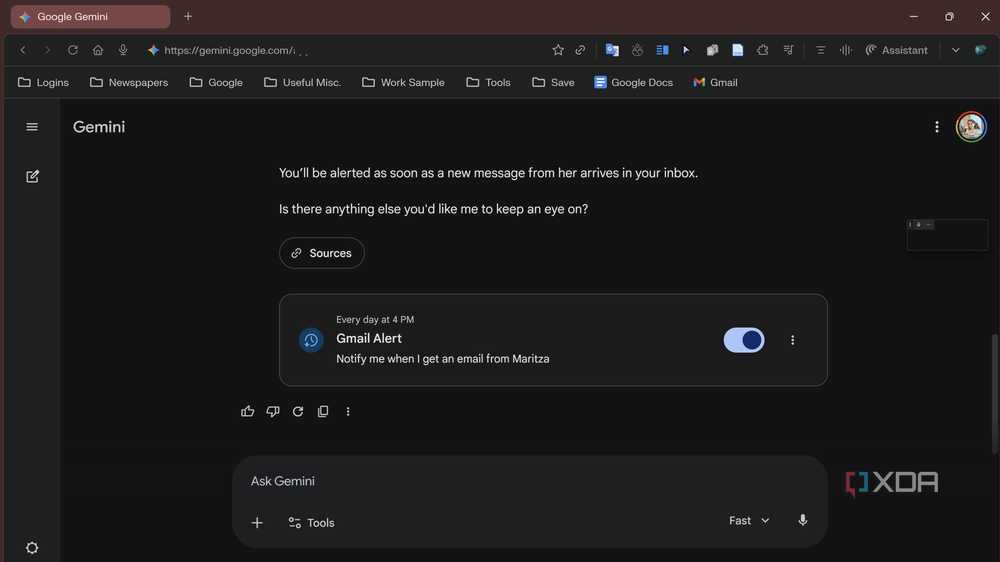
Task: Add attachment with the plus icon
Action: click(257, 523)
